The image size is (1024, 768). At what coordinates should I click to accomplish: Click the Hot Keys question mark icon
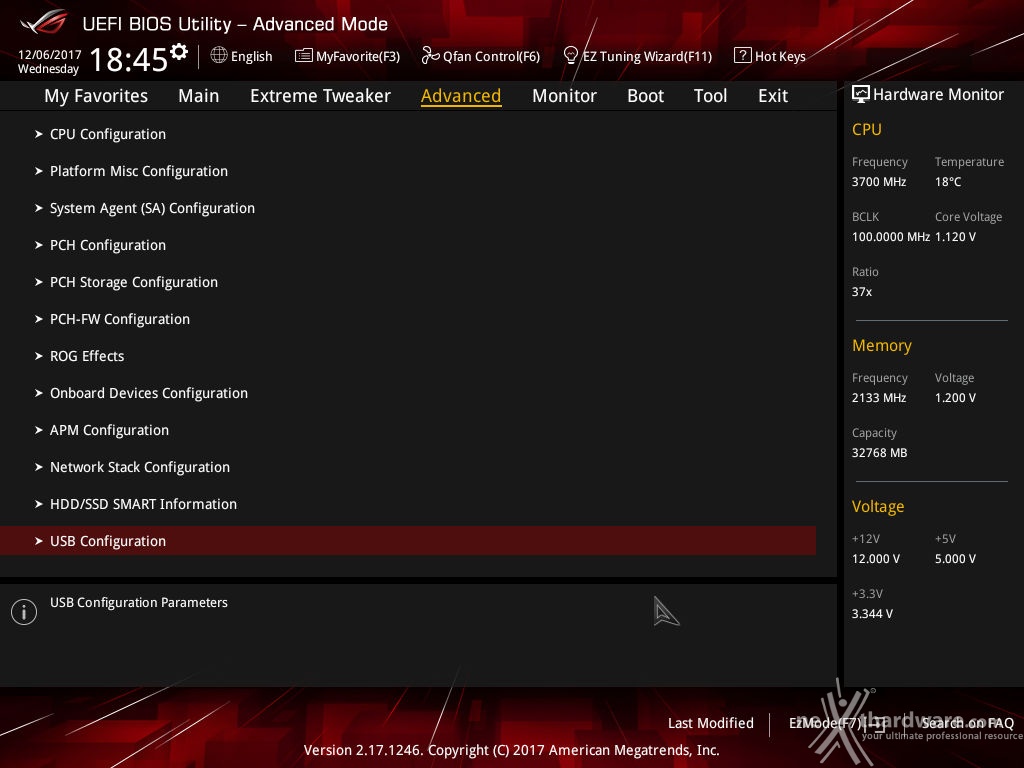(743, 56)
